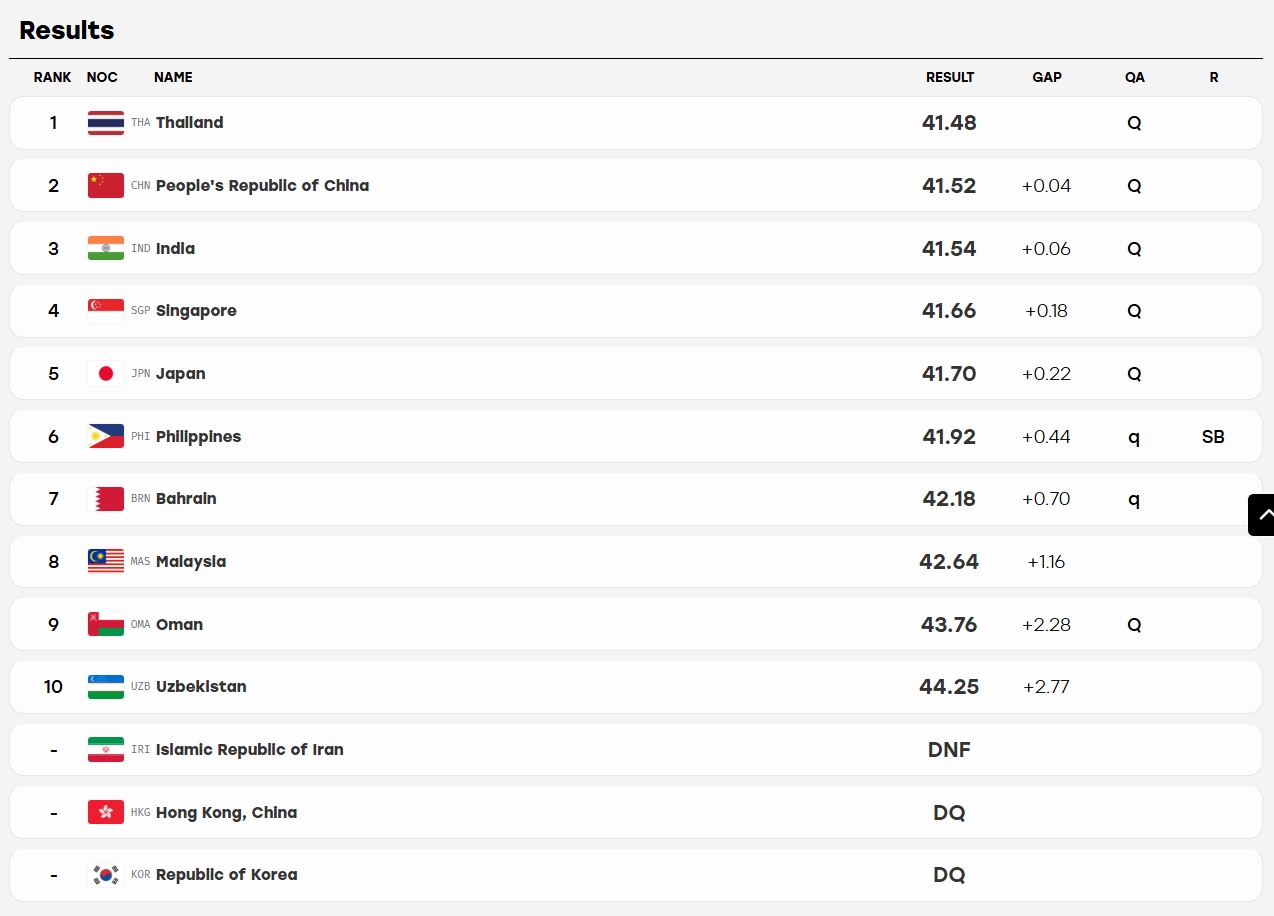Click the Philippines flag icon
The width and height of the screenshot is (1274, 916).
tap(106, 436)
